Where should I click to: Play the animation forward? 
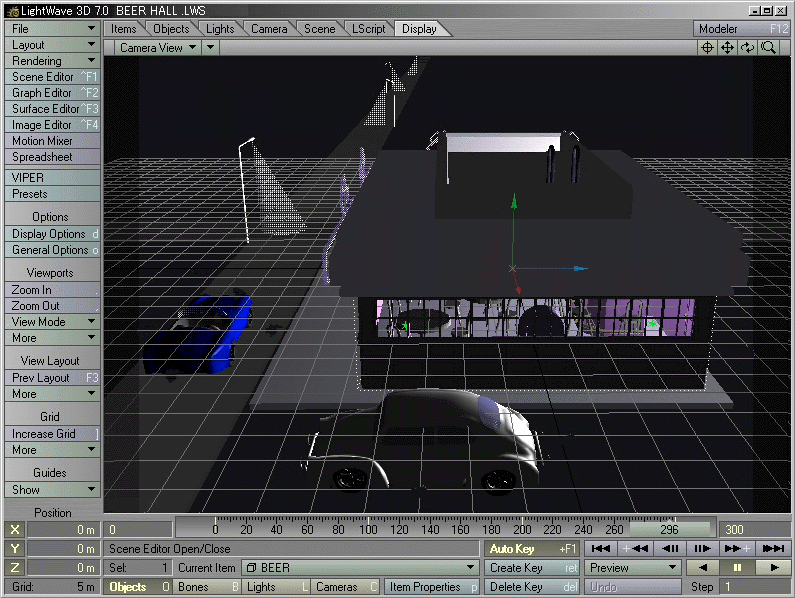pyautogui.click(x=773, y=567)
